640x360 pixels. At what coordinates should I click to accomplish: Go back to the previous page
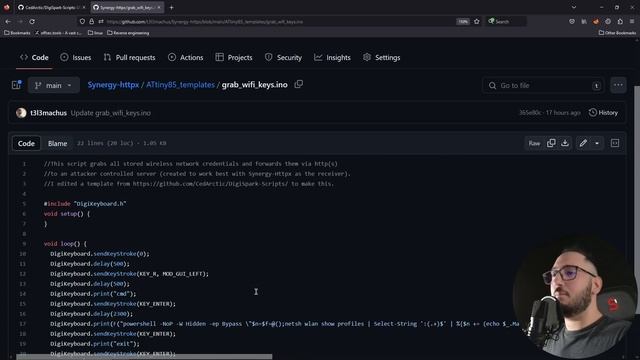(x=8, y=21)
